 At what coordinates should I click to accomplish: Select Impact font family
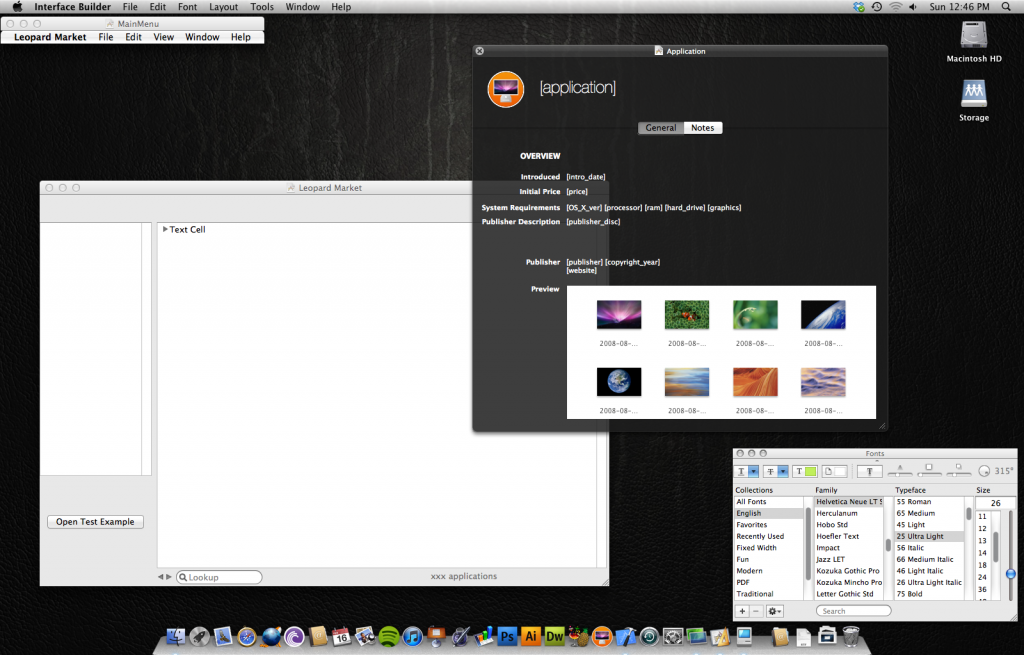point(848,548)
